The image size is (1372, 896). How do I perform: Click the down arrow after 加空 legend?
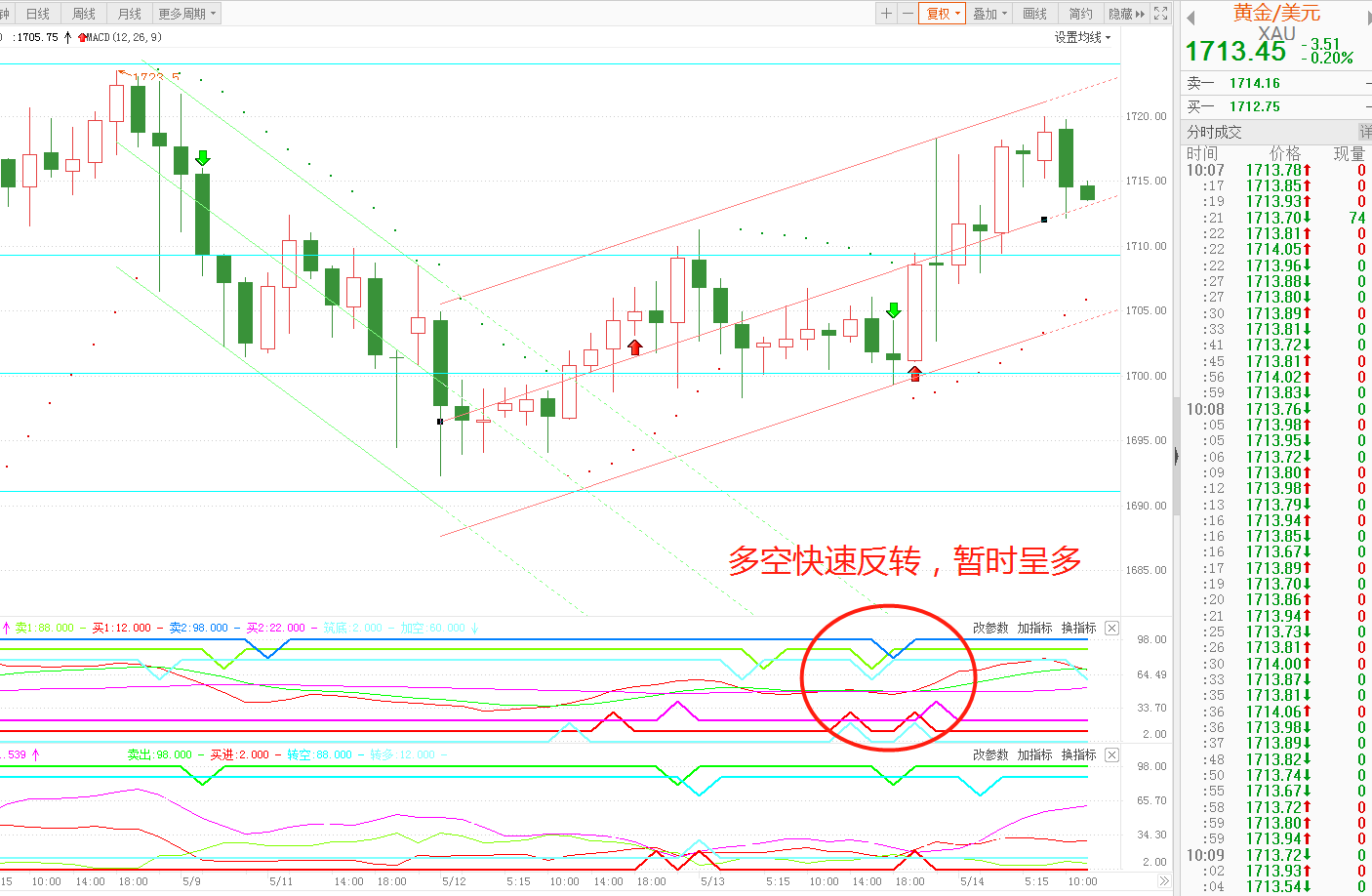click(474, 628)
